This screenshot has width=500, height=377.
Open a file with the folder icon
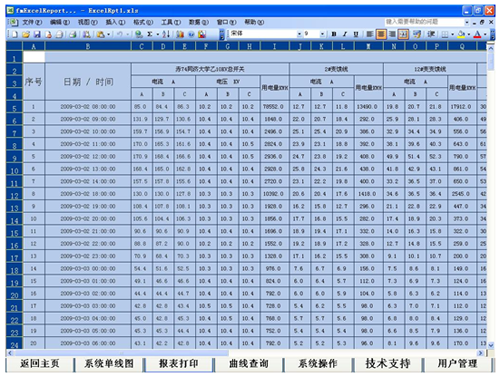(26, 34)
